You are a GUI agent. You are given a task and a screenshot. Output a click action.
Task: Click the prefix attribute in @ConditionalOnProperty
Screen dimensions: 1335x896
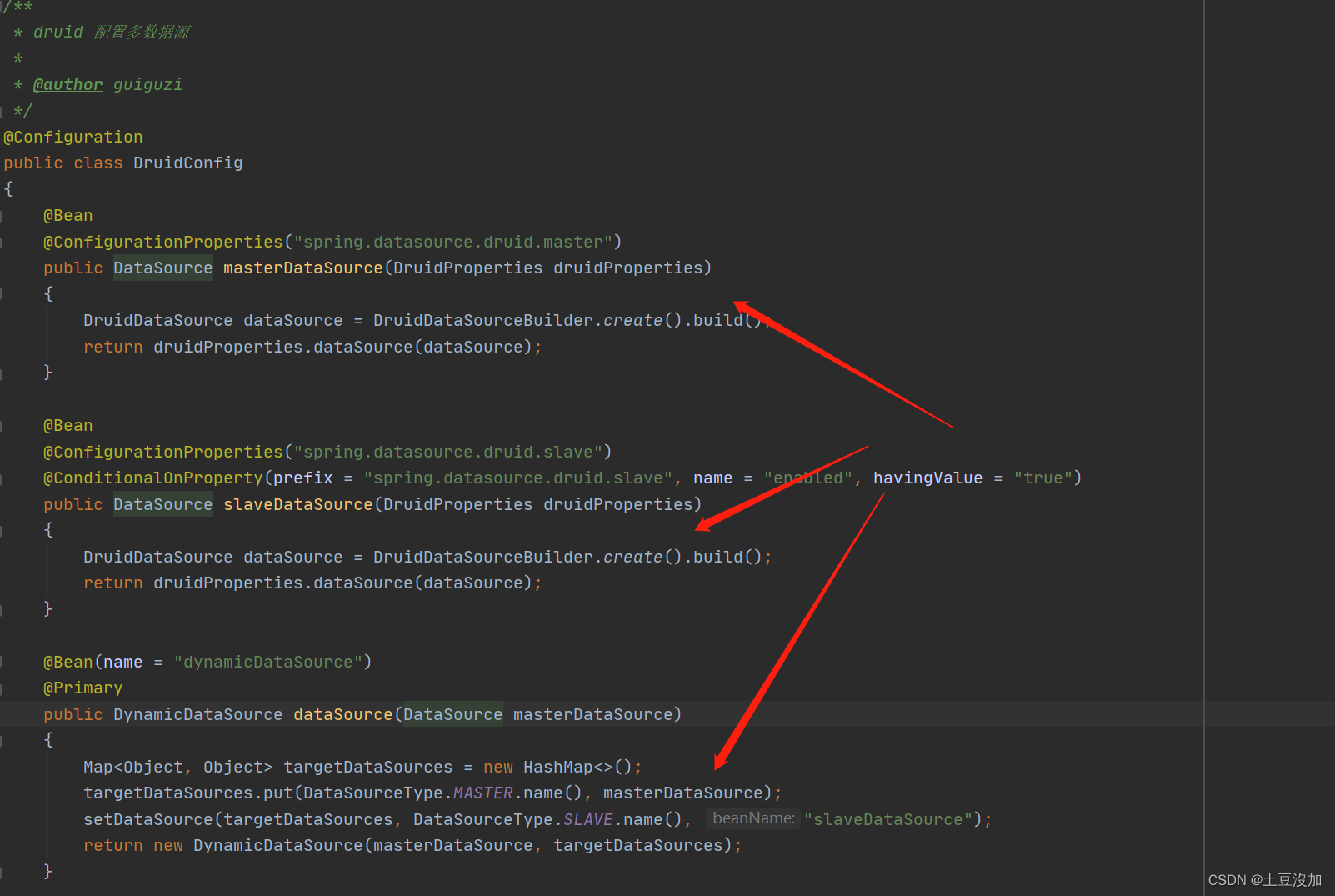[303, 478]
